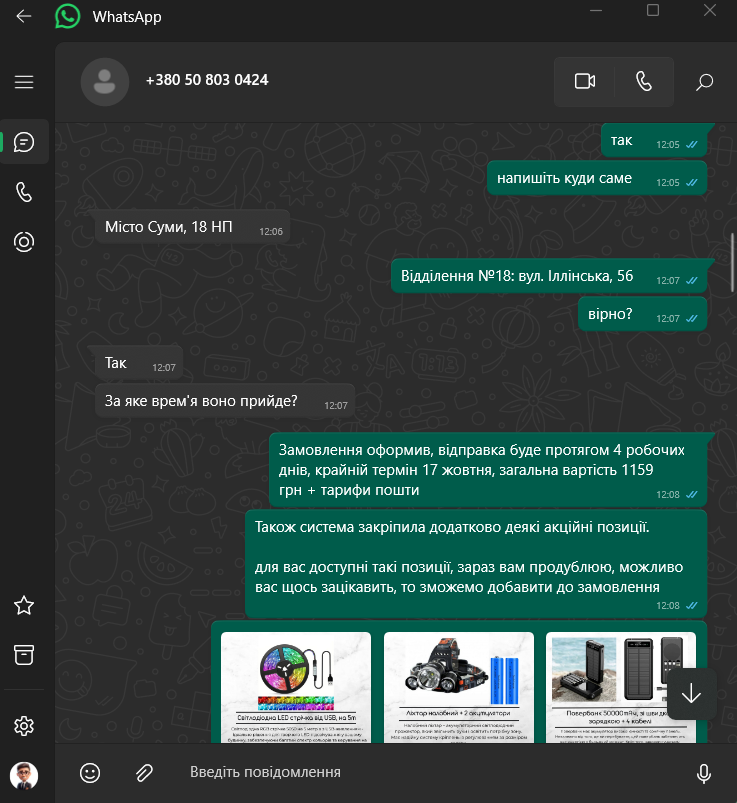737x803 pixels.
Task: Select the incoming 'Так' message at 12:07
Action: coord(139,363)
